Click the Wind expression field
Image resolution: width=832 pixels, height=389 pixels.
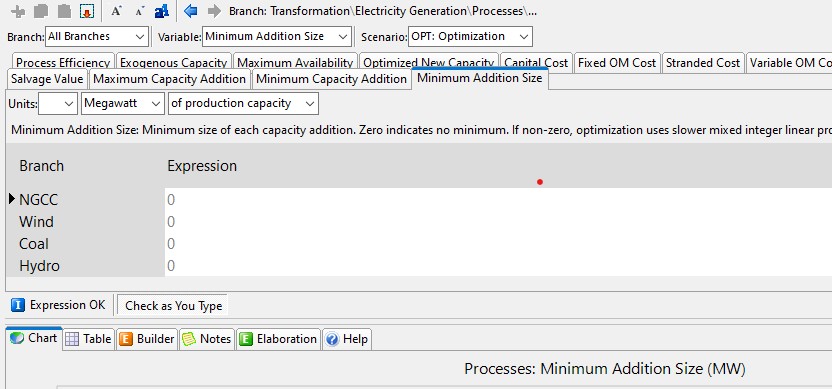pyautogui.click(x=498, y=222)
